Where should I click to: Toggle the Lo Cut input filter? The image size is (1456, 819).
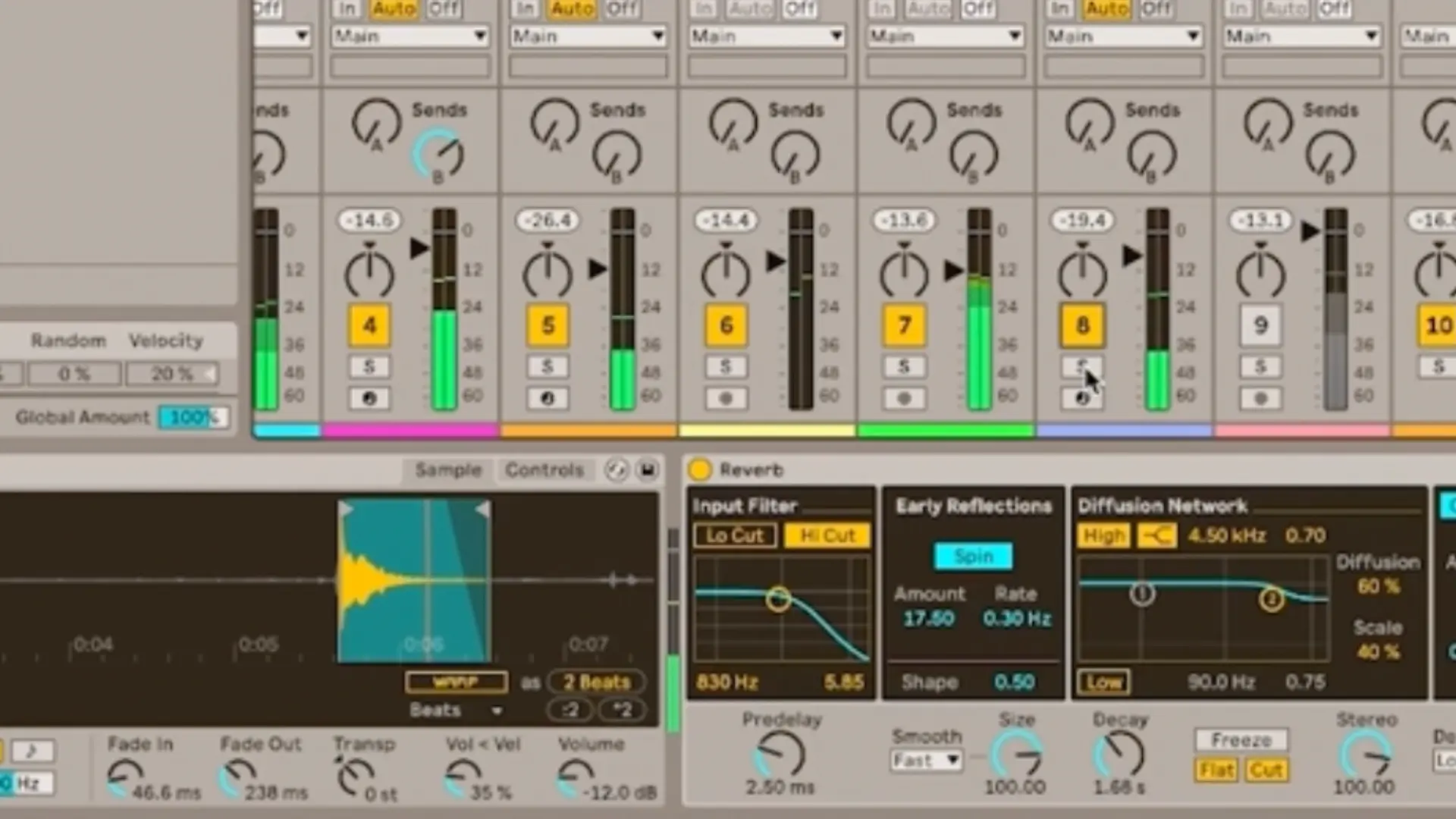pyautogui.click(x=735, y=535)
